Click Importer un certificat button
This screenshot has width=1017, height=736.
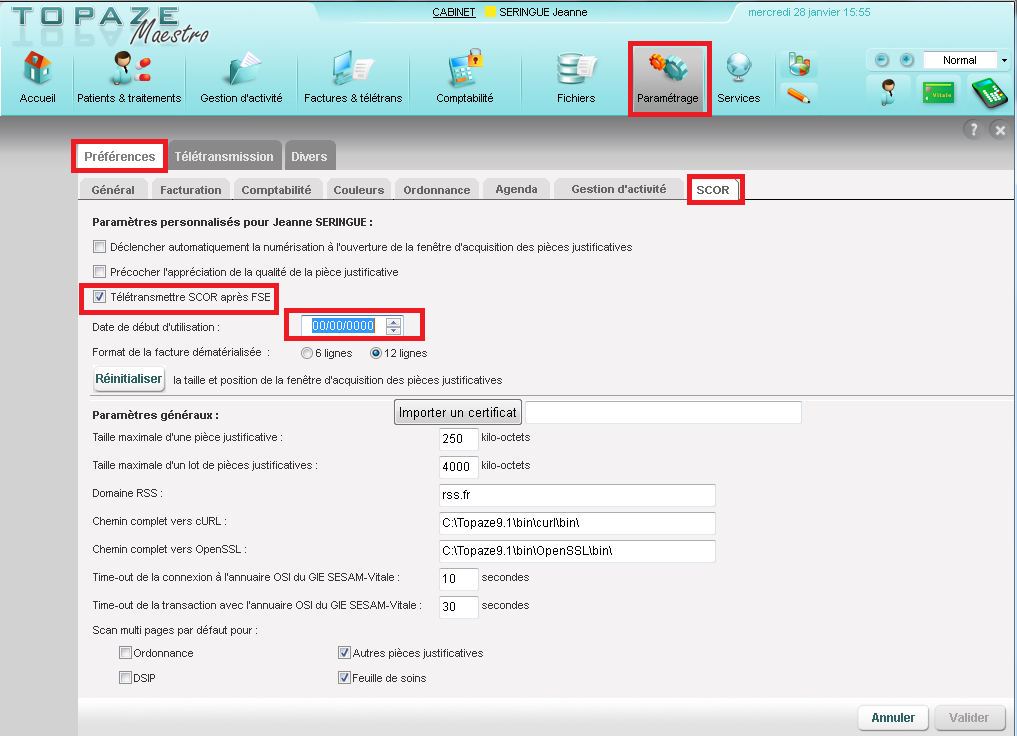(457, 412)
